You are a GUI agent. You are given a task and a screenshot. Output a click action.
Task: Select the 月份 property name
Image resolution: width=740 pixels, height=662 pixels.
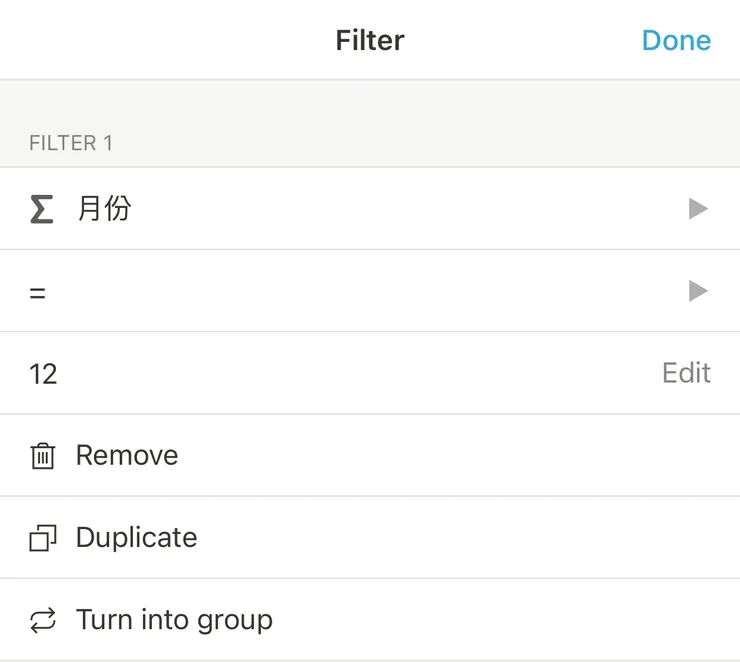pyautogui.click(x=104, y=209)
